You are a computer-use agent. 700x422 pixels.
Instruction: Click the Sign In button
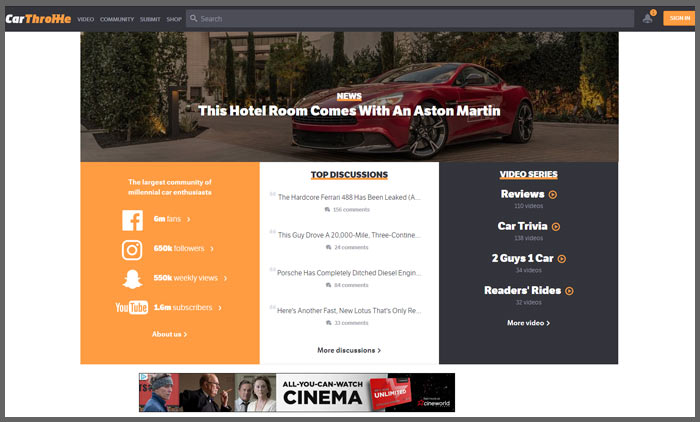pos(679,18)
